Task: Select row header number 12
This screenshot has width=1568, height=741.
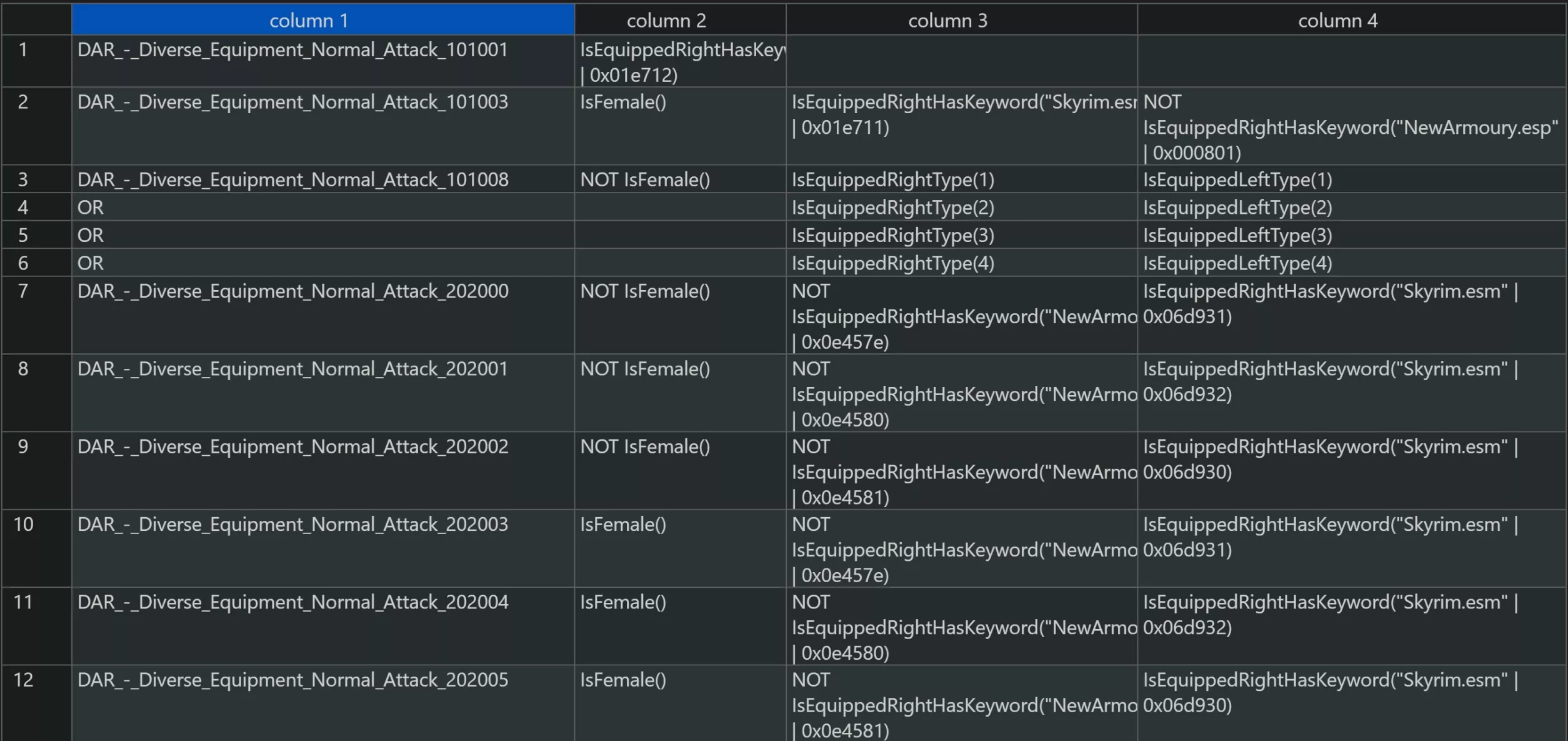Action: [x=36, y=703]
